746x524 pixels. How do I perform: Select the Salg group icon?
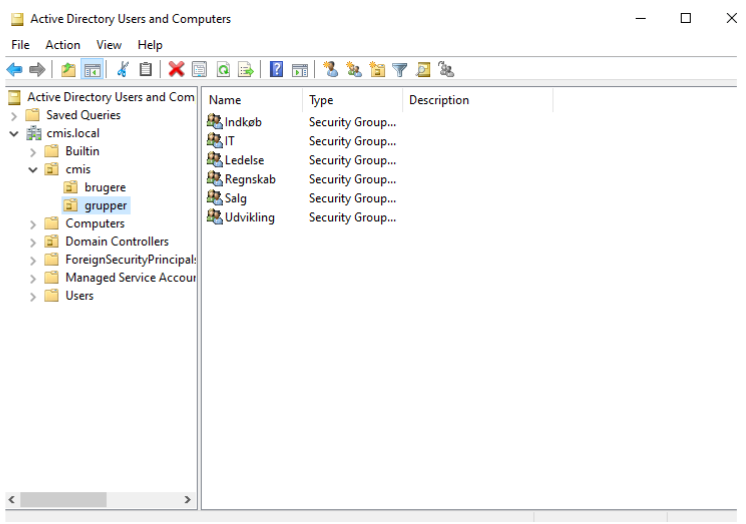coord(215,198)
